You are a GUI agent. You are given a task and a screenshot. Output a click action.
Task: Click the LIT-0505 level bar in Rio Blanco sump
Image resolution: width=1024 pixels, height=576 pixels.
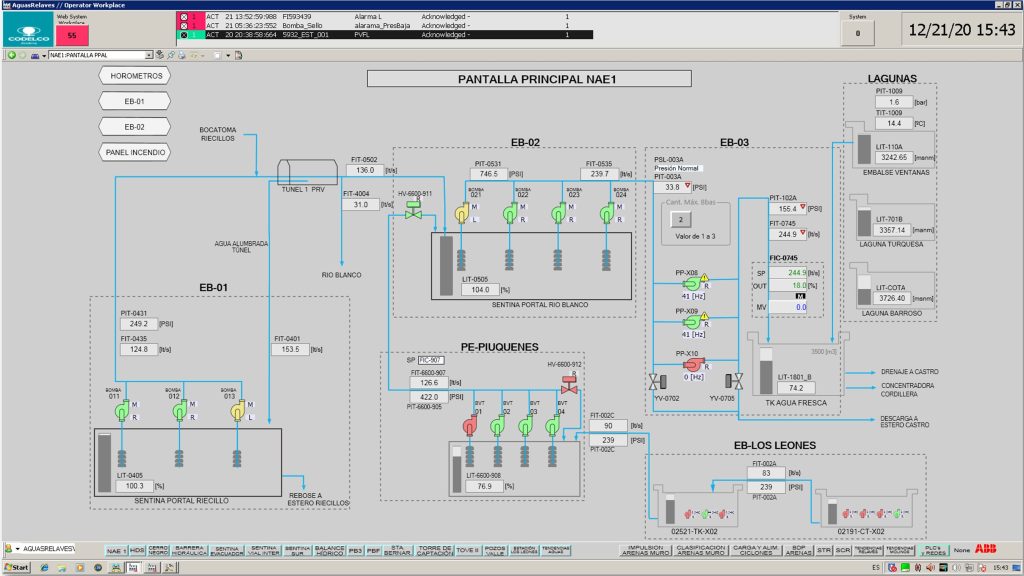[x=446, y=265]
